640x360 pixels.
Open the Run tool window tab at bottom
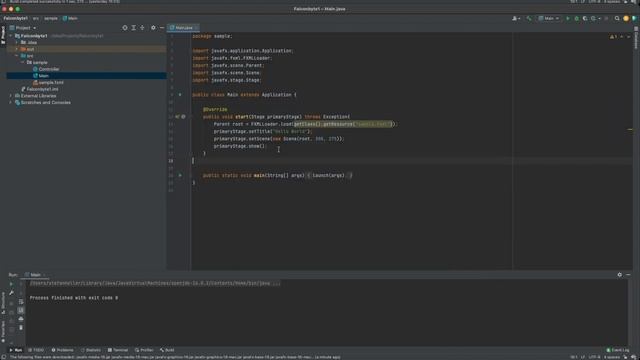point(16,350)
